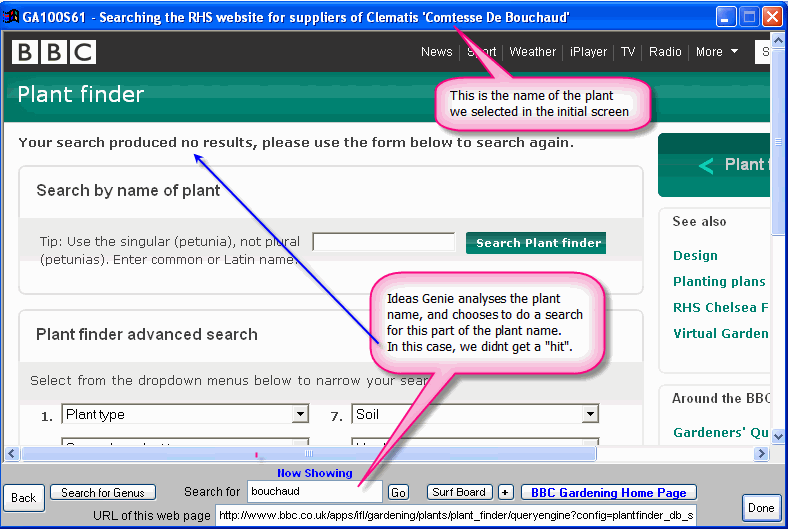The width and height of the screenshot is (788, 529).
Task: Click the plus button beside Surf Board
Action: point(505,492)
